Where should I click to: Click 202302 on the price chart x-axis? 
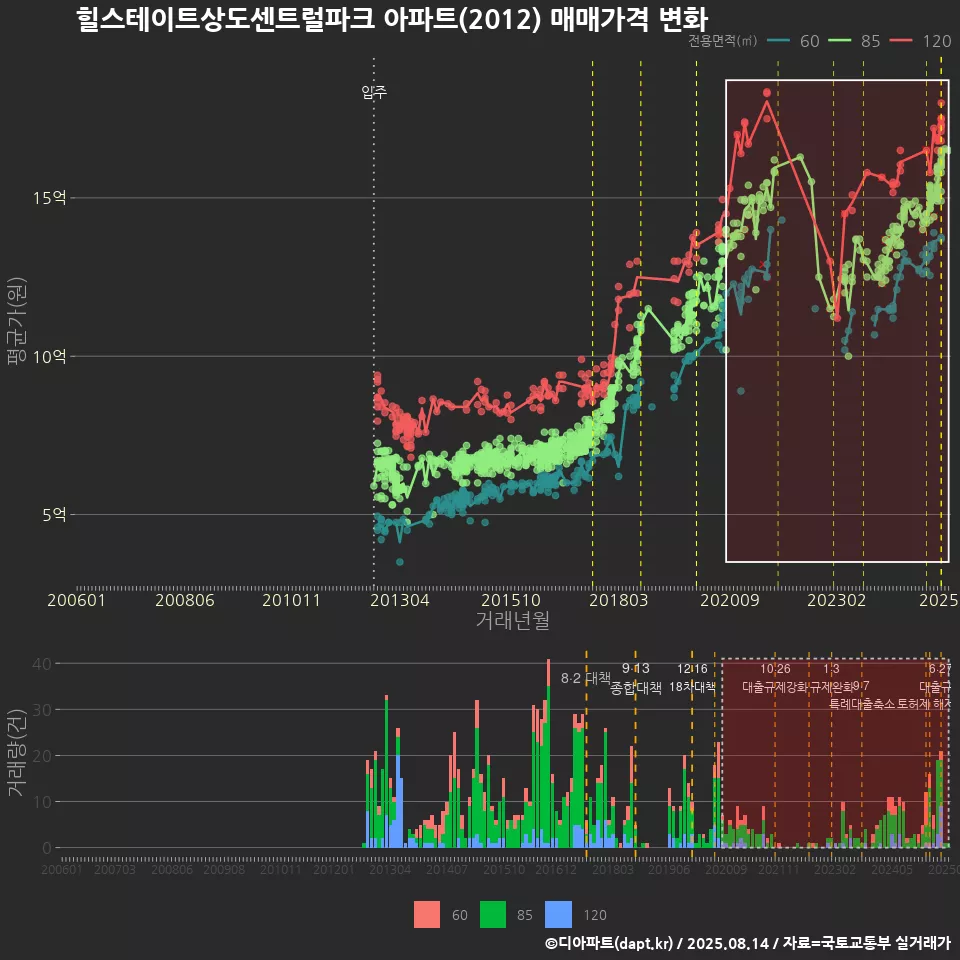point(836,600)
